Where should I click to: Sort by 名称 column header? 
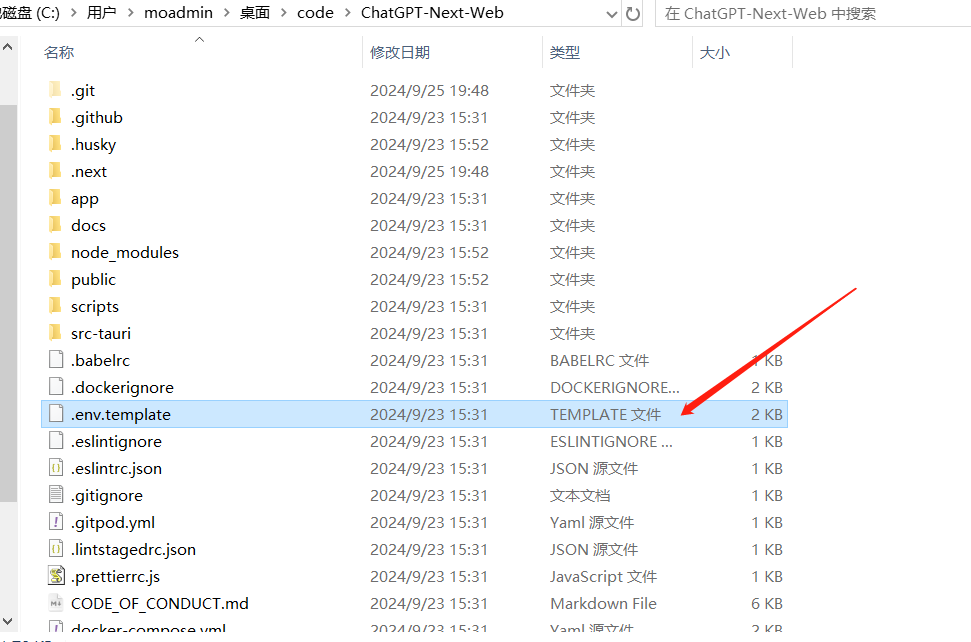[x=59, y=53]
